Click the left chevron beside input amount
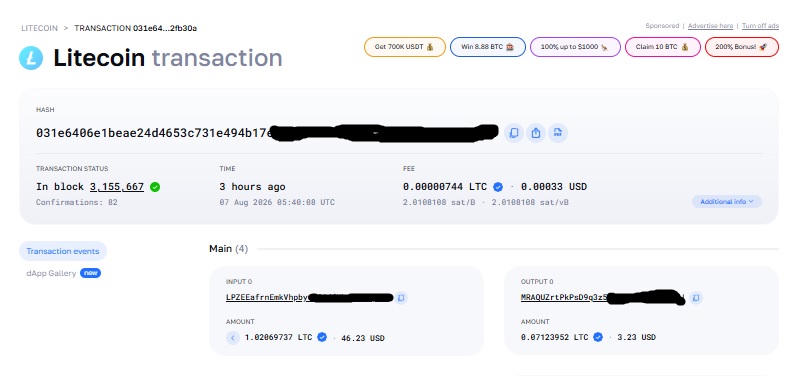Viewport: 797px width, 376px height. coord(233,338)
